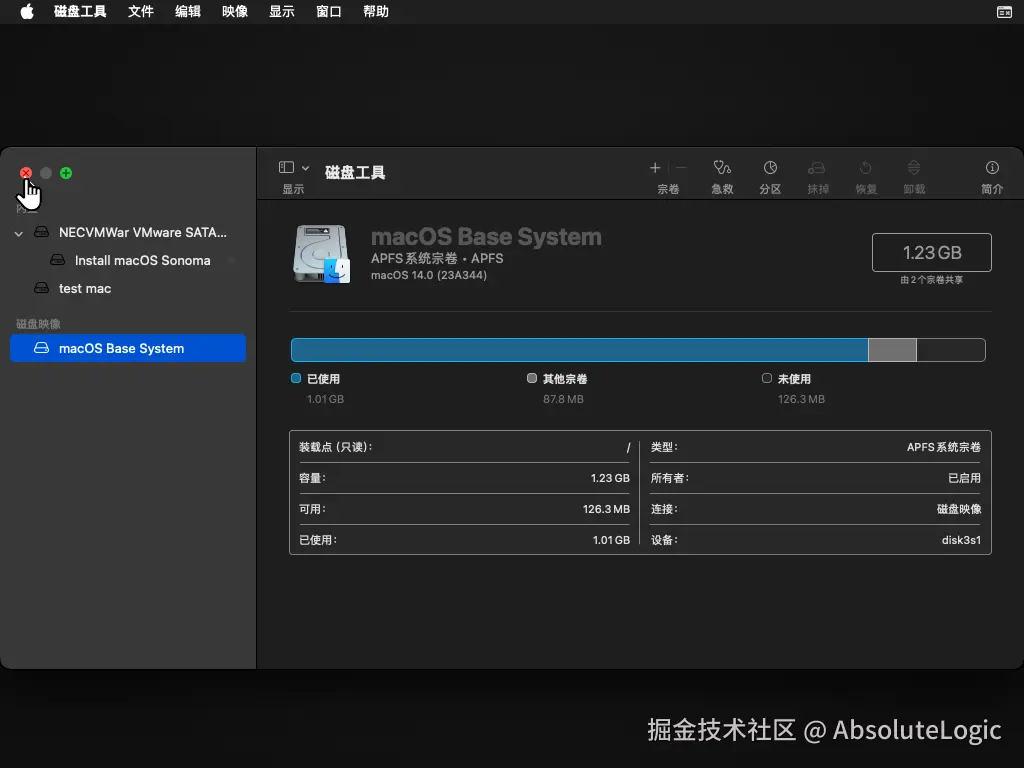
Task: Run First Aid with the 急救 icon
Action: [722, 168]
